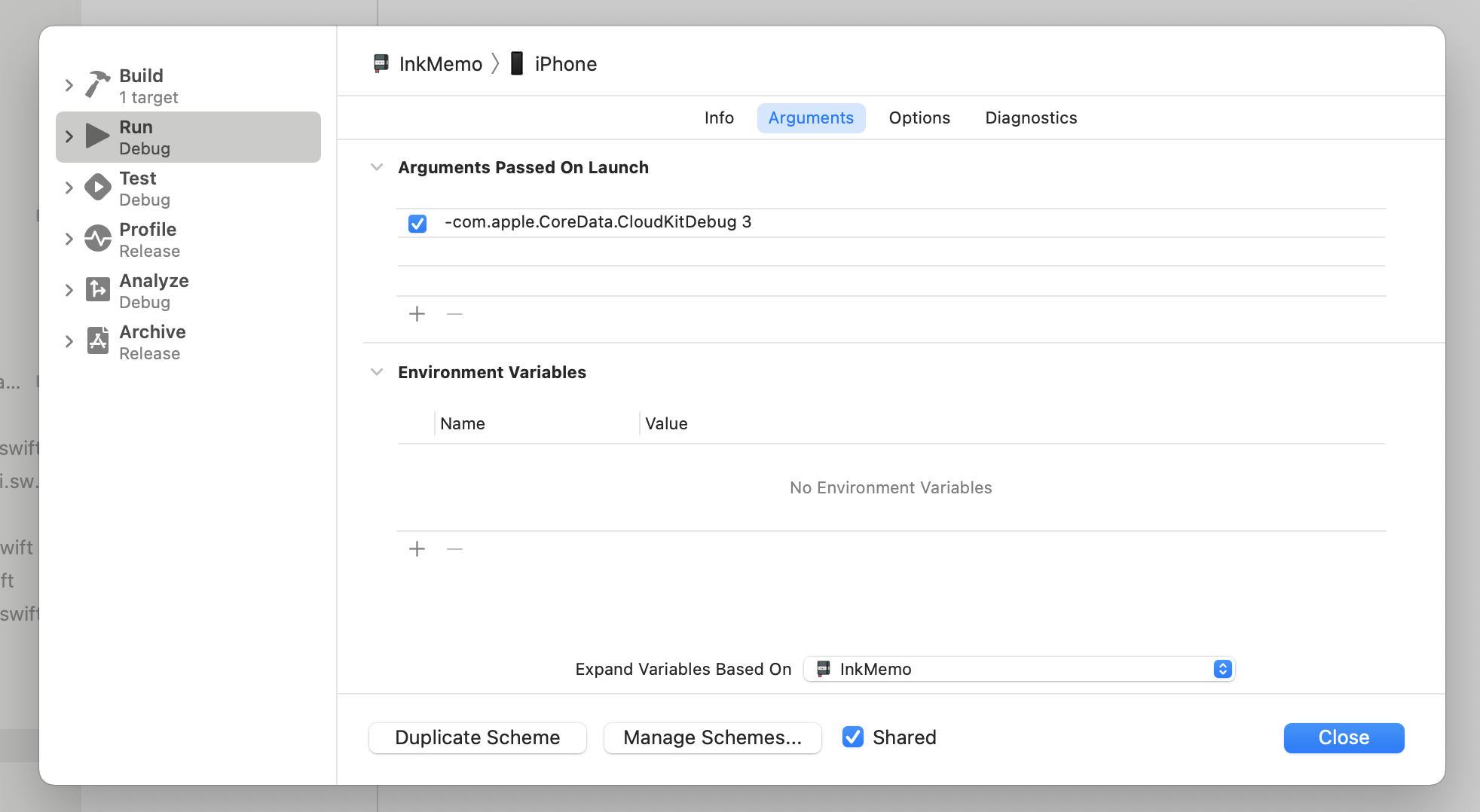This screenshot has width=1480, height=812.
Task: Click the iPhone device icon in breadcrumb
Action: 517,63
